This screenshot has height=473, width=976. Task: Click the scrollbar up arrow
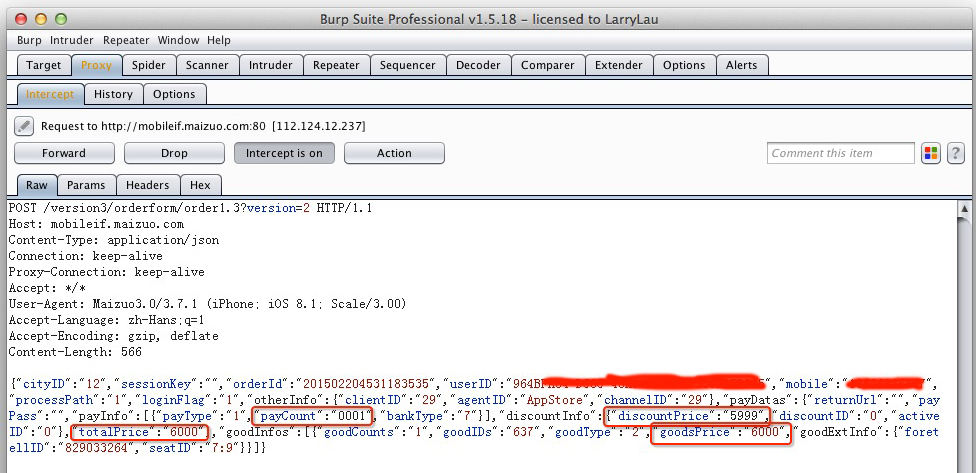965,208
